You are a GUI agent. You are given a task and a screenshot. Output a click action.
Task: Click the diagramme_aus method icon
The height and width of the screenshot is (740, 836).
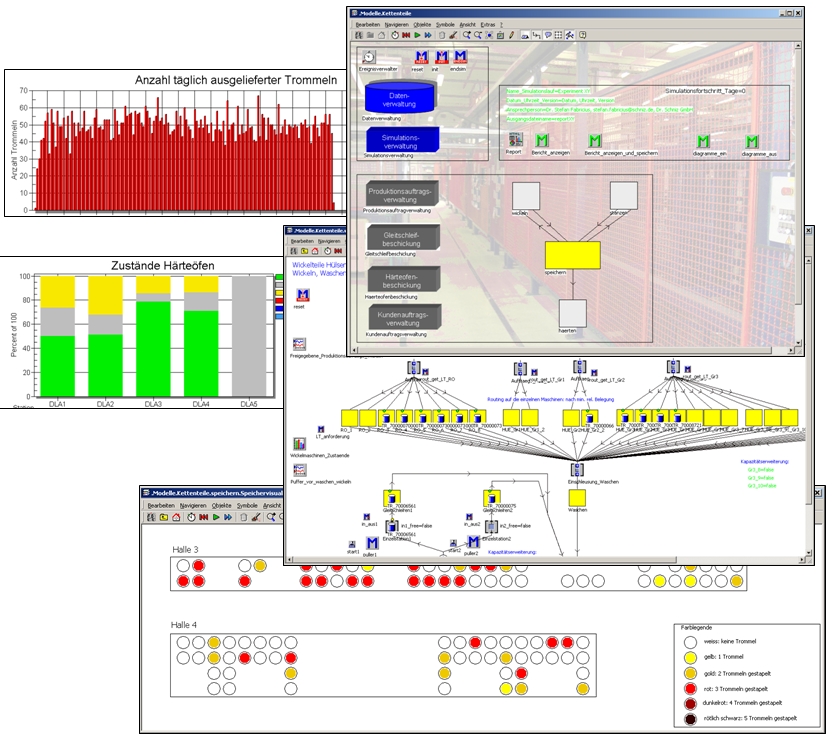[x=752, y=141]
